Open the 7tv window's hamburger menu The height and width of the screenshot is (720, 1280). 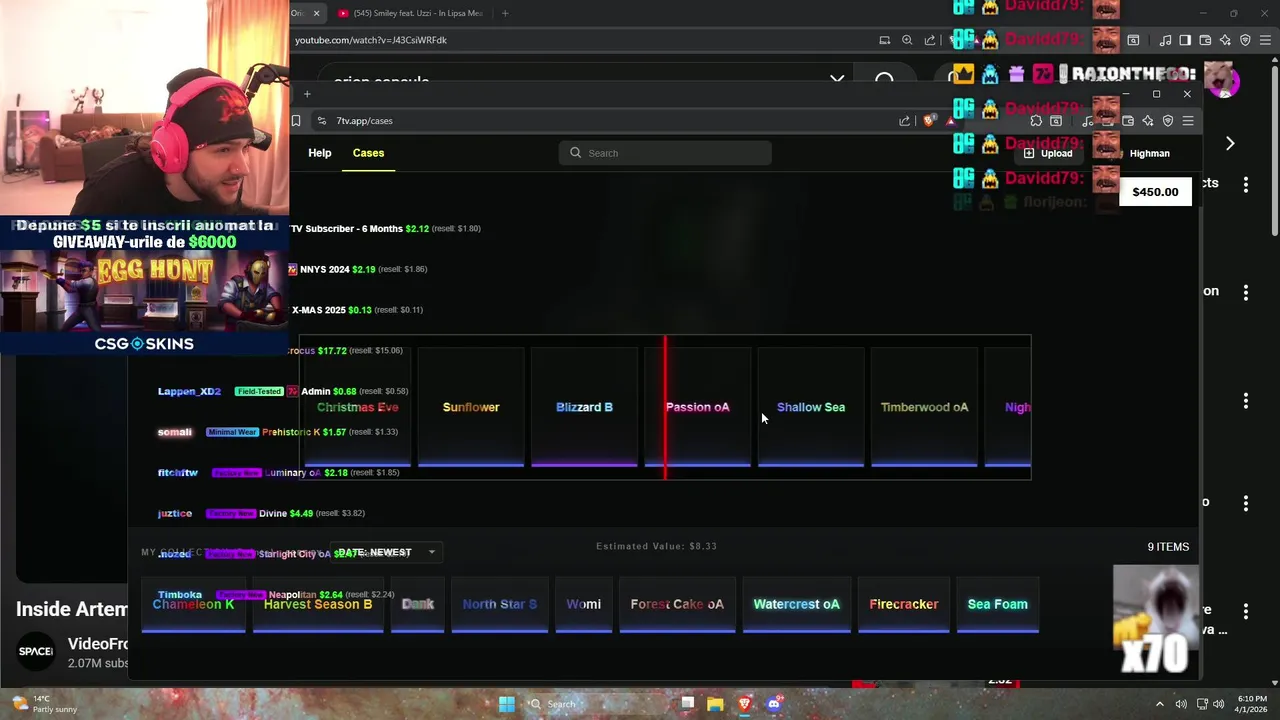(x=1188, y=121)
